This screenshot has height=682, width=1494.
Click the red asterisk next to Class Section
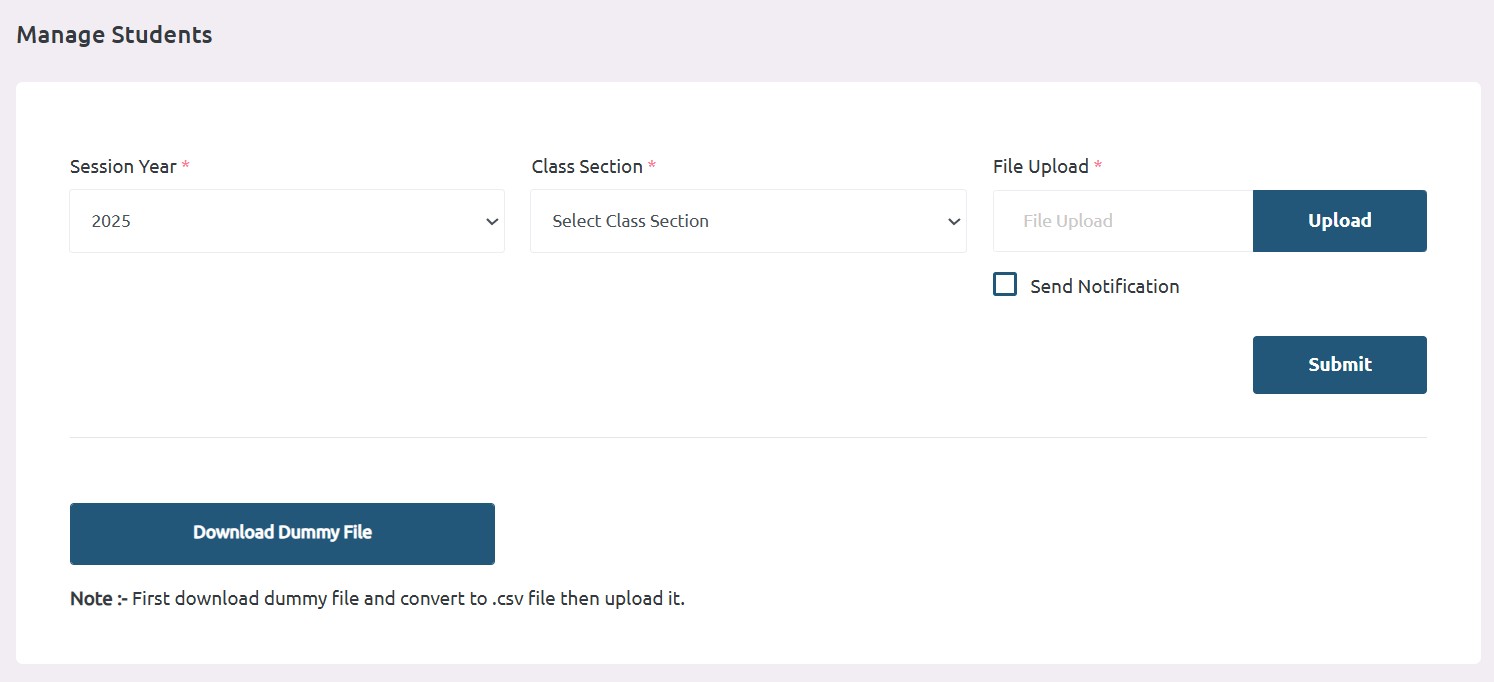tap(652, 166)
